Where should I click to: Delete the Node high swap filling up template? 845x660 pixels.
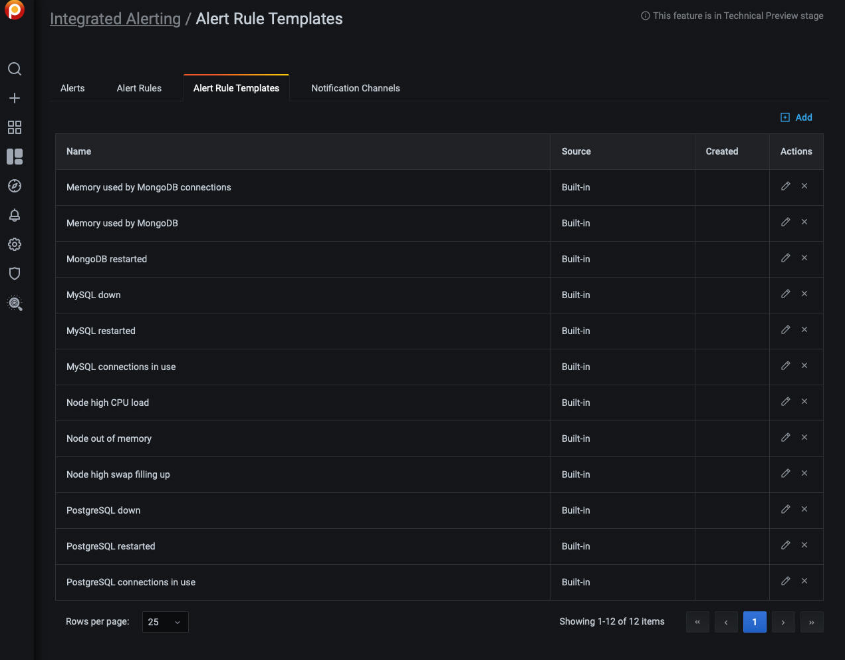(804, 474)
